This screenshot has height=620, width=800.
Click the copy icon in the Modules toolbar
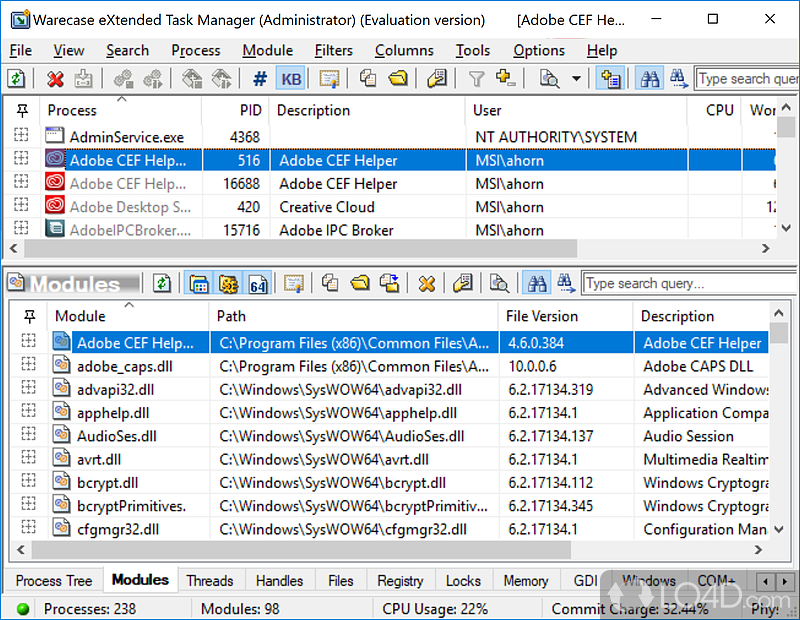pos(330,283)
